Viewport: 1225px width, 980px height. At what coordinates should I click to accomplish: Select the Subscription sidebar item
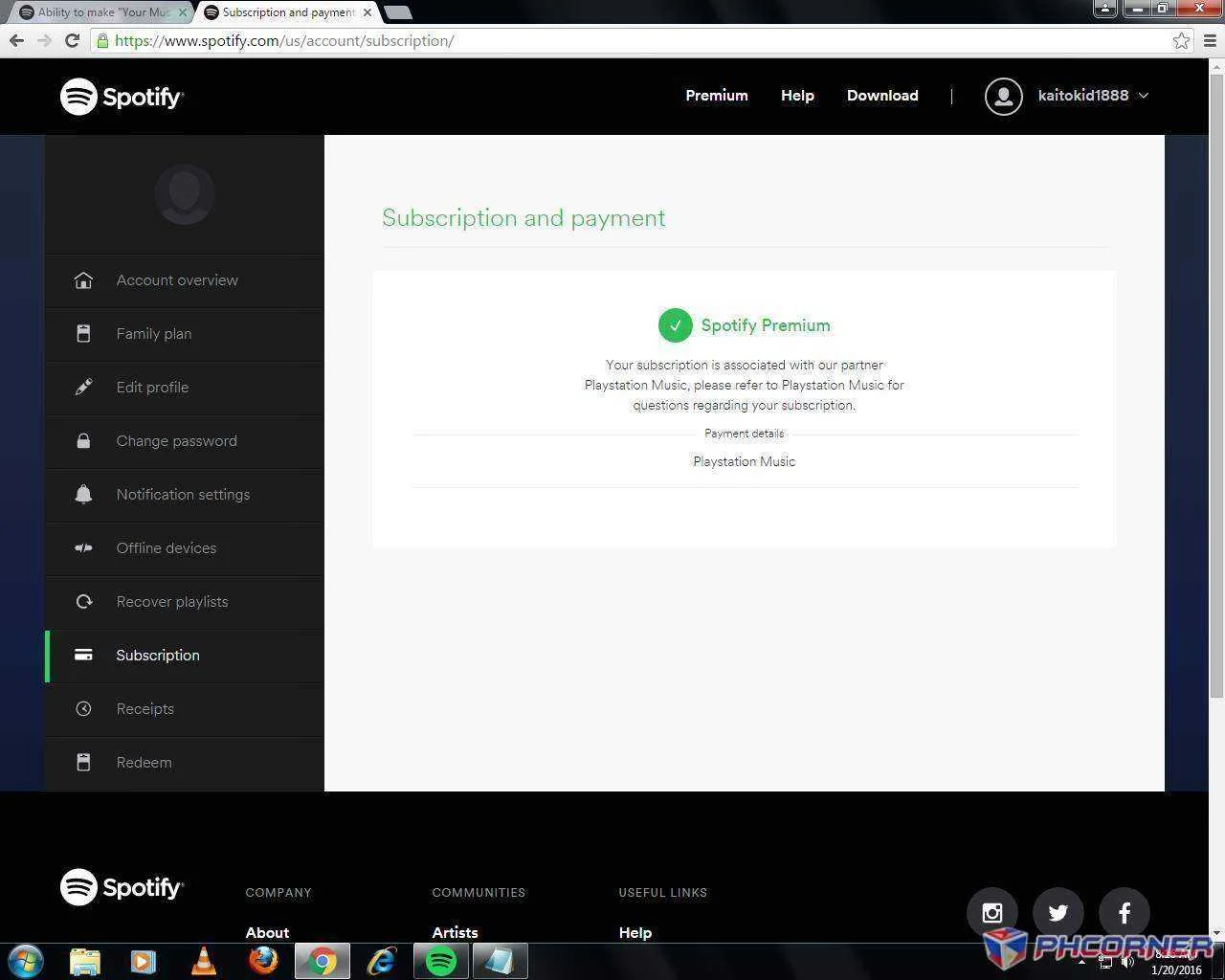[x=185, y=656]
